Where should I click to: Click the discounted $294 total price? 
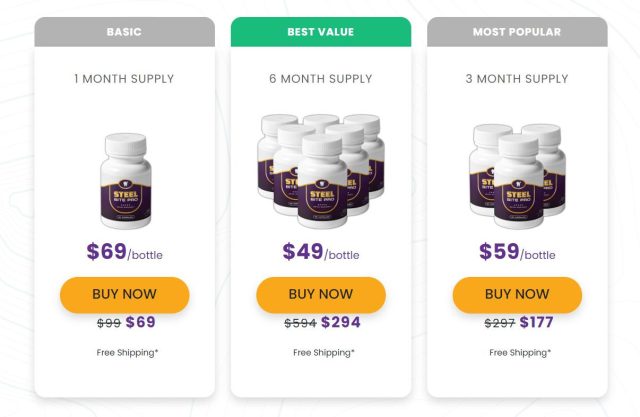tap(341, 322)
